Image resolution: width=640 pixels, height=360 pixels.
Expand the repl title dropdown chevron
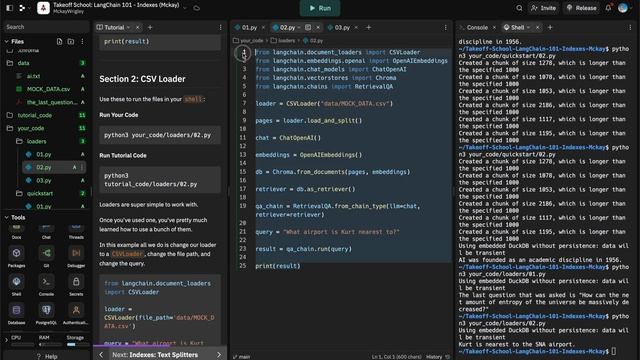(x=185, y=8)
